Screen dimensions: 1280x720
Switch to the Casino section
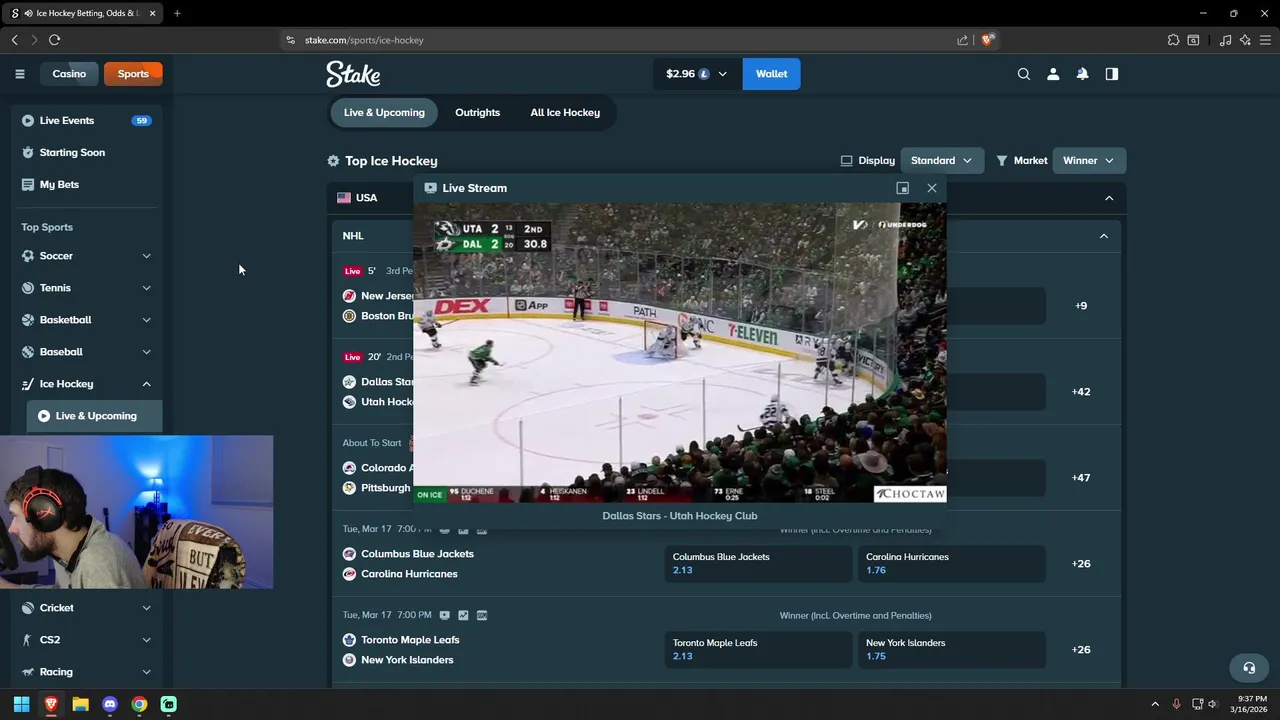click(69, 74)
